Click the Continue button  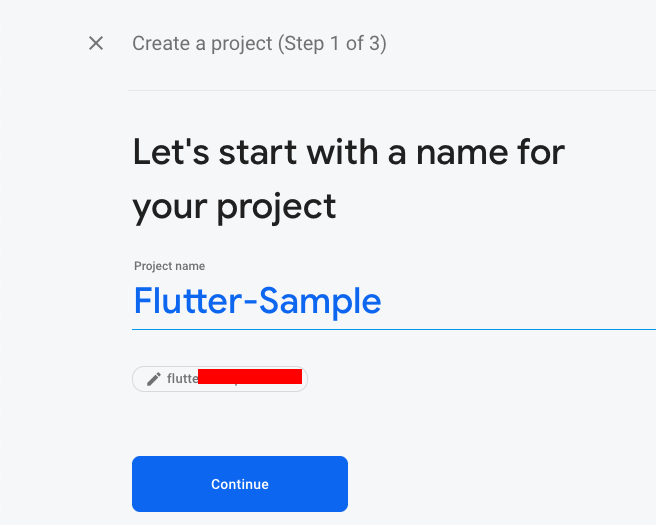tap(240, 484)
